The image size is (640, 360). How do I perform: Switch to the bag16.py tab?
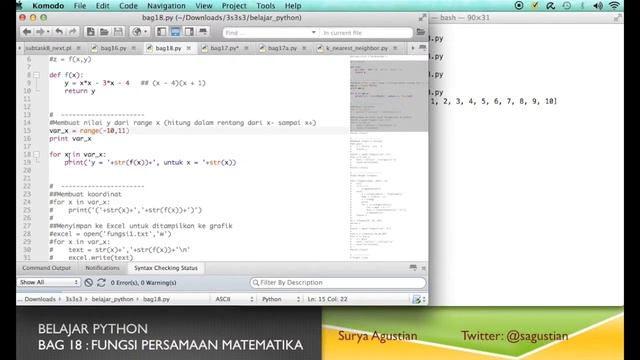click(113, 48)
